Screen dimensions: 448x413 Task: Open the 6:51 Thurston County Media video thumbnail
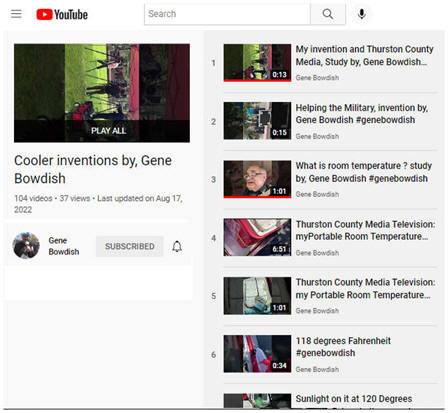(257, 237)
